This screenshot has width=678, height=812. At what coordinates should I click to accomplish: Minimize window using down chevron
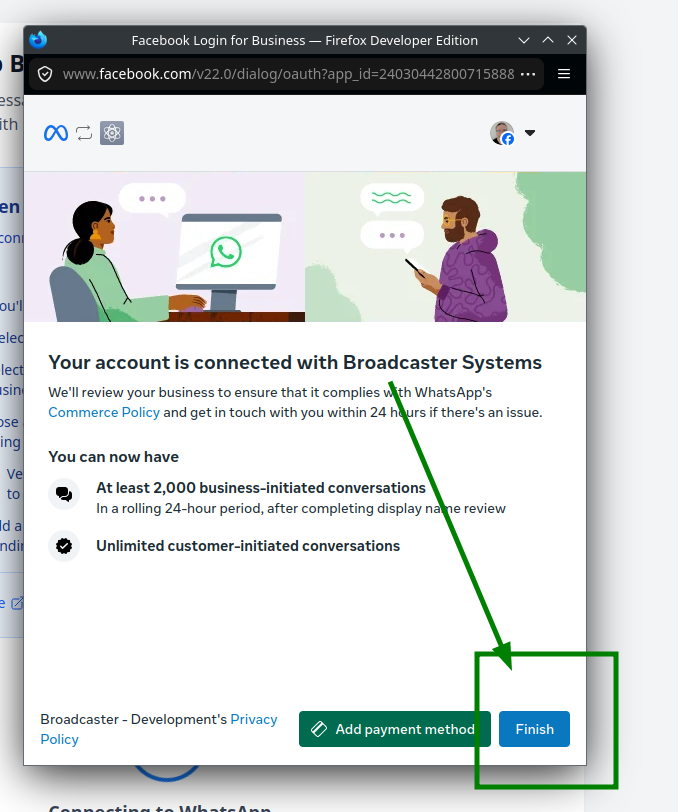pos(524,40)
